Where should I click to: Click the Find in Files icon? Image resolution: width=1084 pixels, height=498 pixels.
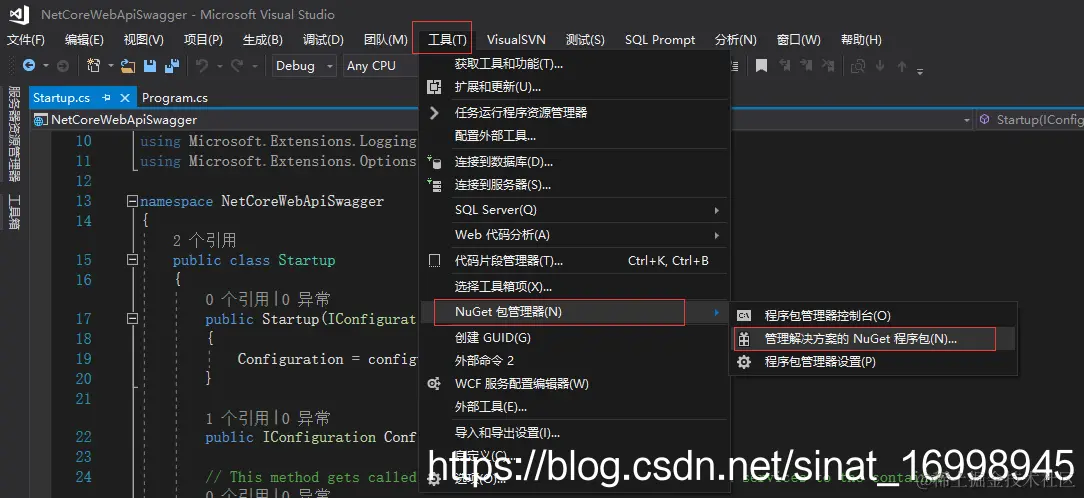coord(858,66)
